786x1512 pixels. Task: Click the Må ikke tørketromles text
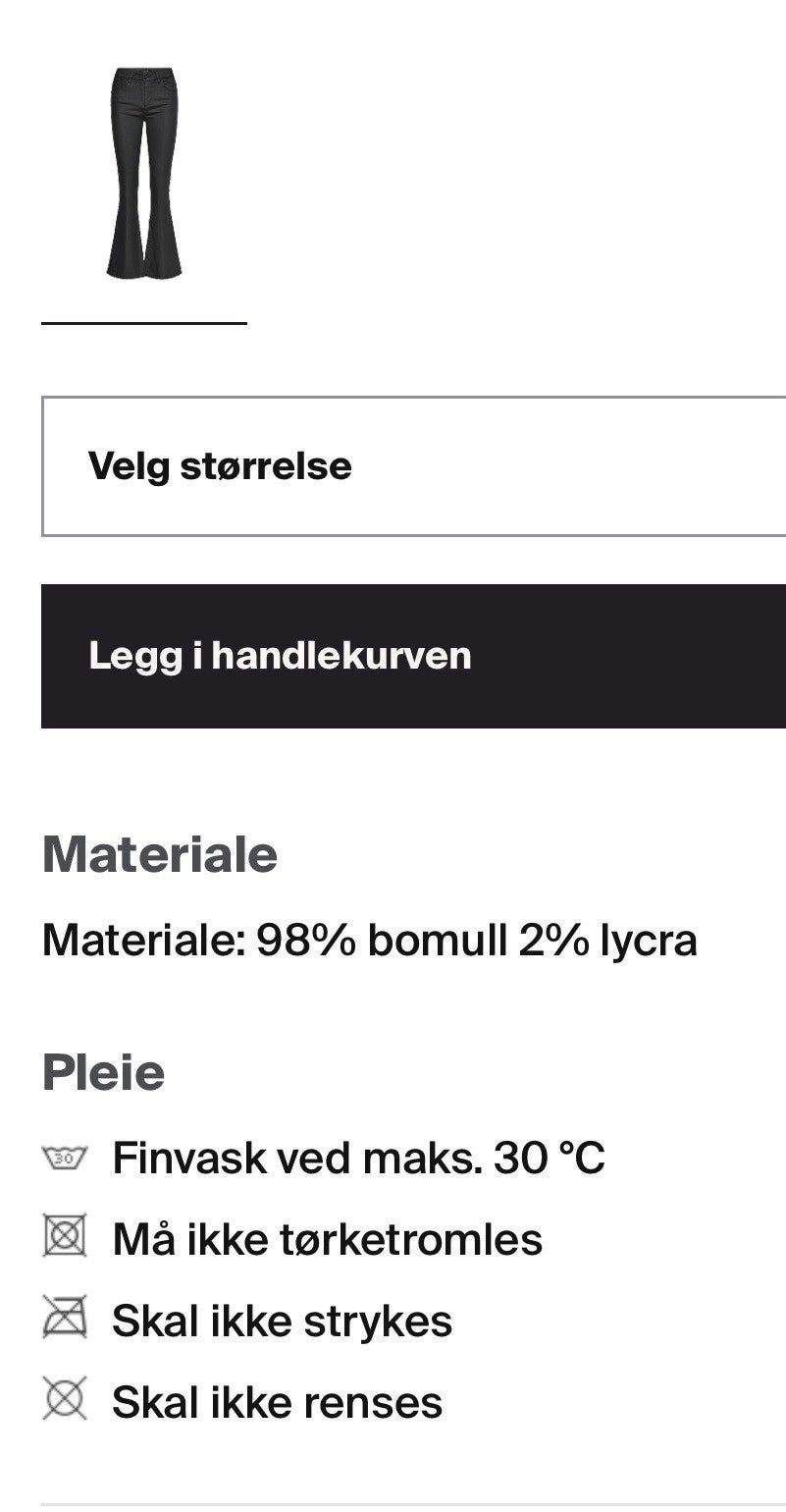point(327,1239)
